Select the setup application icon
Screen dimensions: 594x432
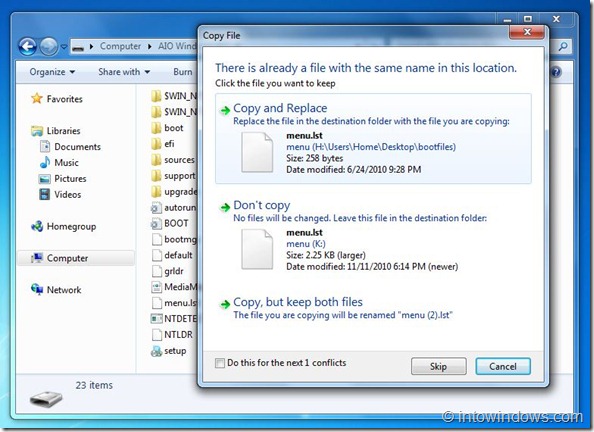point(156,351)
